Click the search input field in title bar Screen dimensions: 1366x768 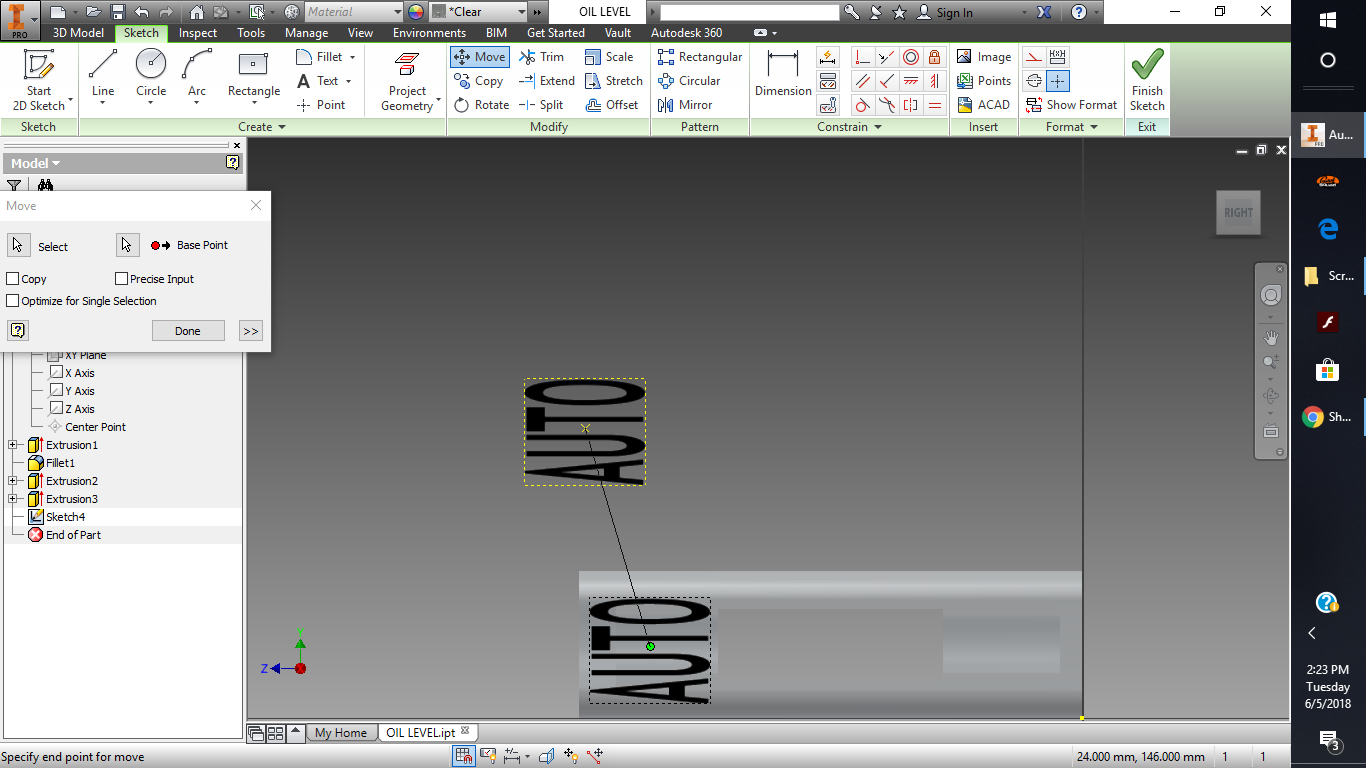click(x=749, y=12)
